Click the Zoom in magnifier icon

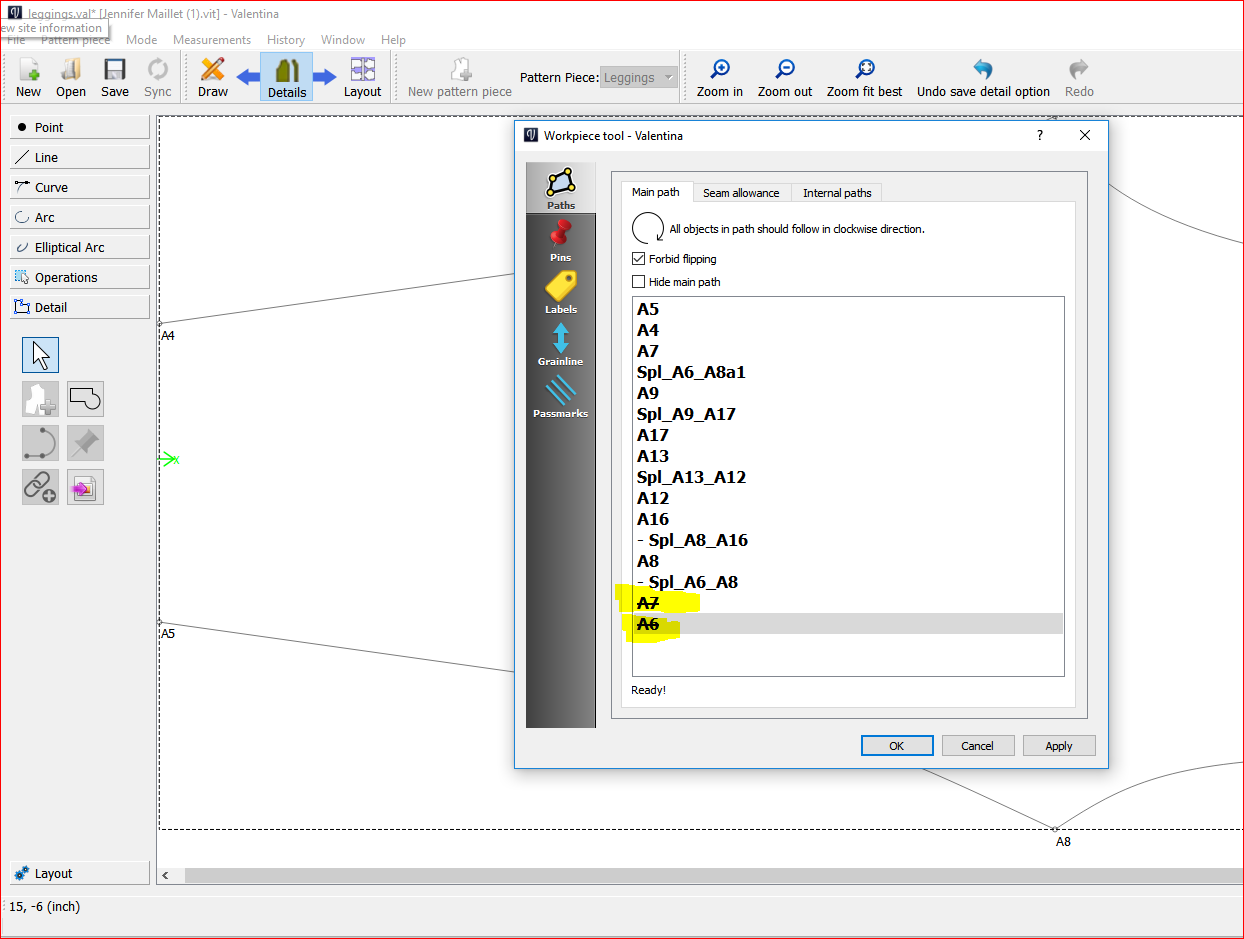tap(719, 70)
